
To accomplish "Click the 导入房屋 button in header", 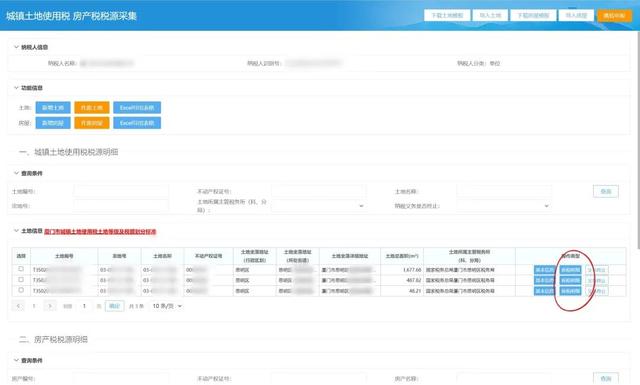I will coord(576,16).
